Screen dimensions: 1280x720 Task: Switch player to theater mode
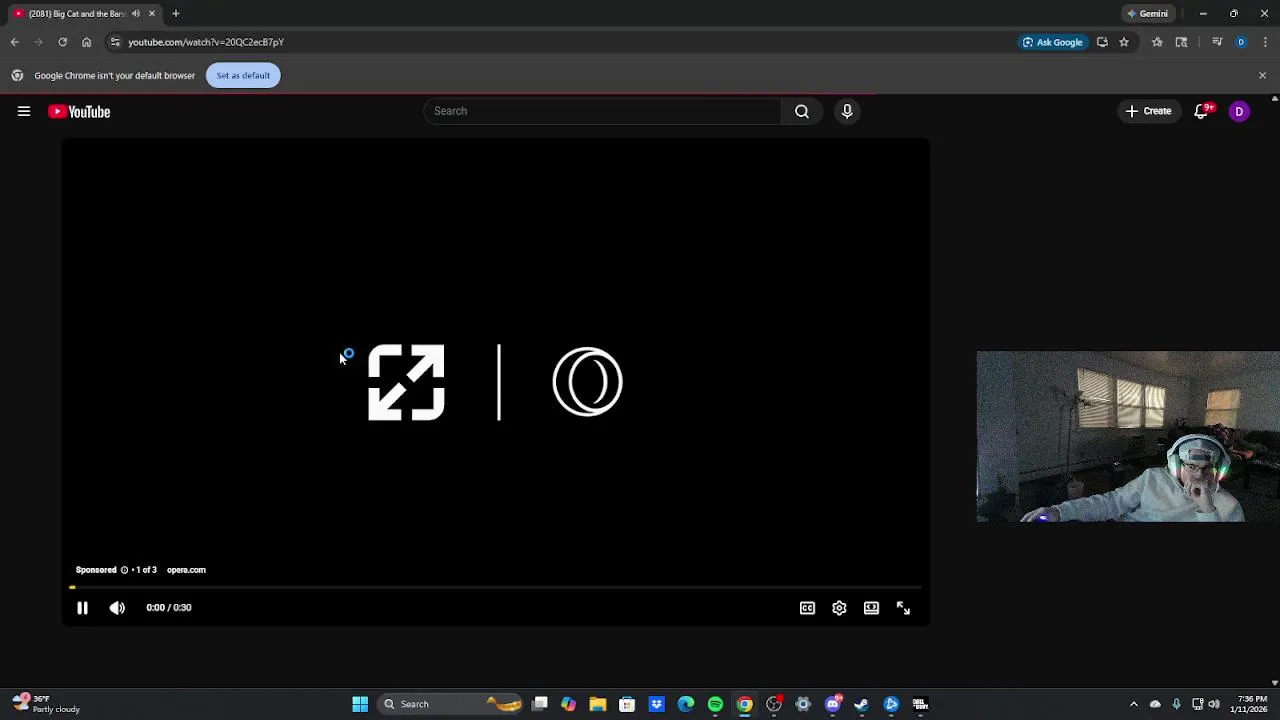click(x=871, y=608)
